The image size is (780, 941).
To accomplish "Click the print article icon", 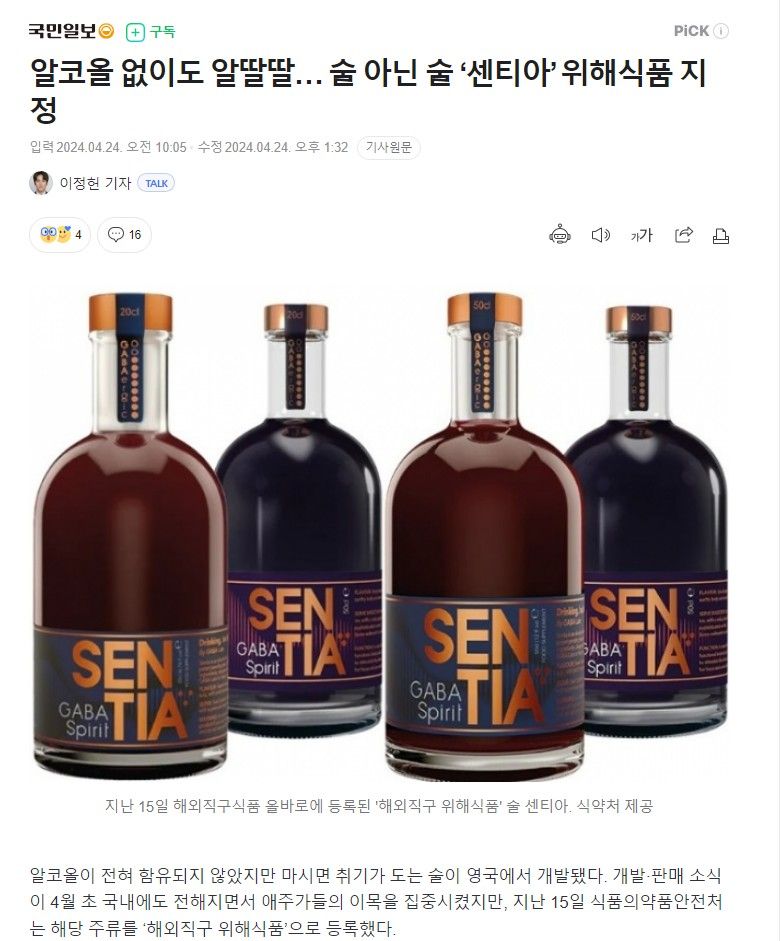I will pos(721,235).
